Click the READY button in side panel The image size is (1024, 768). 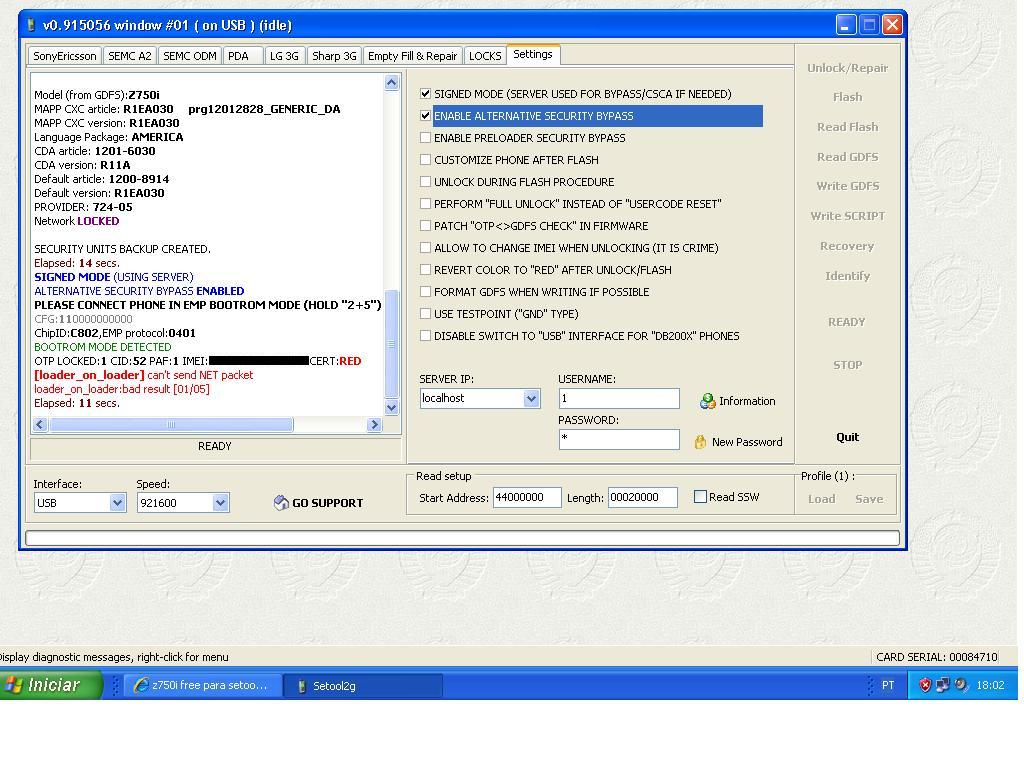pos(847,322)
